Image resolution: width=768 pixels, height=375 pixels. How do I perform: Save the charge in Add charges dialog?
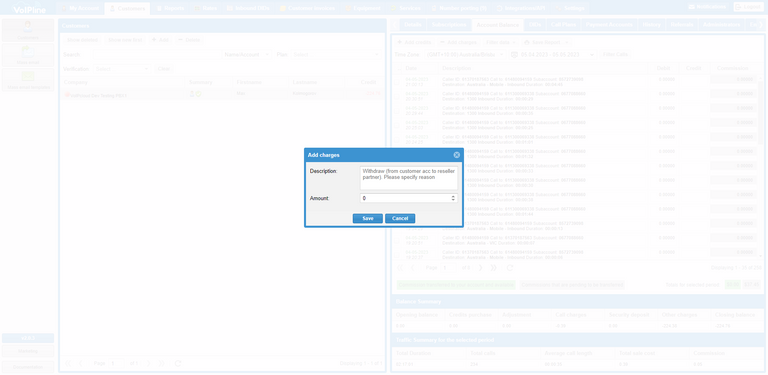pos(368,218)
